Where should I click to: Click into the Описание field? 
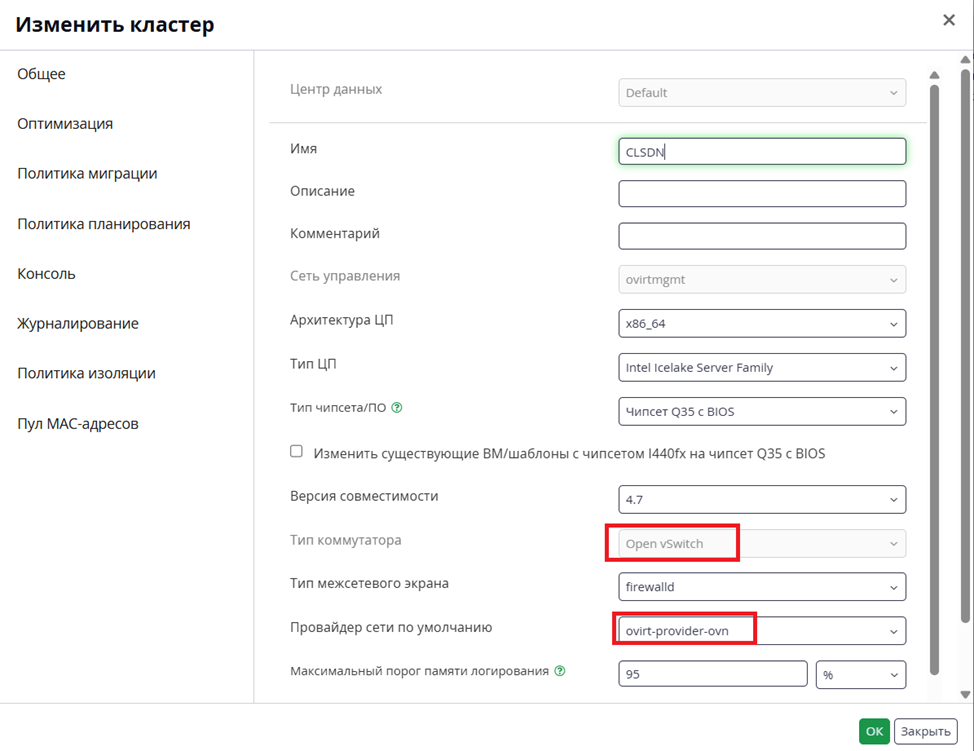[762, 194]
